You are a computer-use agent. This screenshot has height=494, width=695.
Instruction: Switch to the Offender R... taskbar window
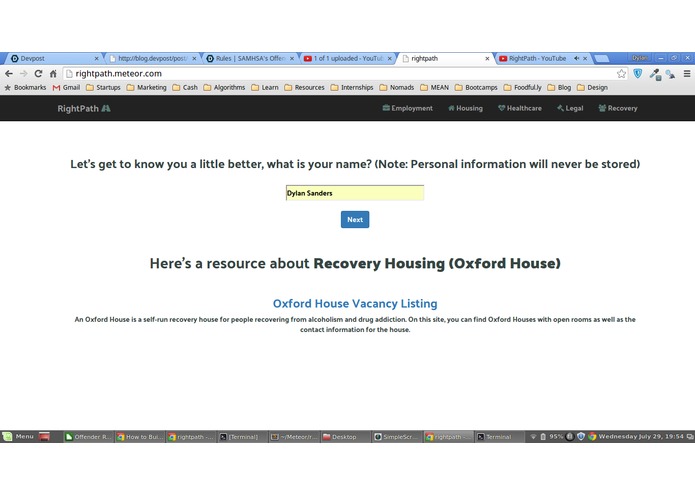(89, 437)
